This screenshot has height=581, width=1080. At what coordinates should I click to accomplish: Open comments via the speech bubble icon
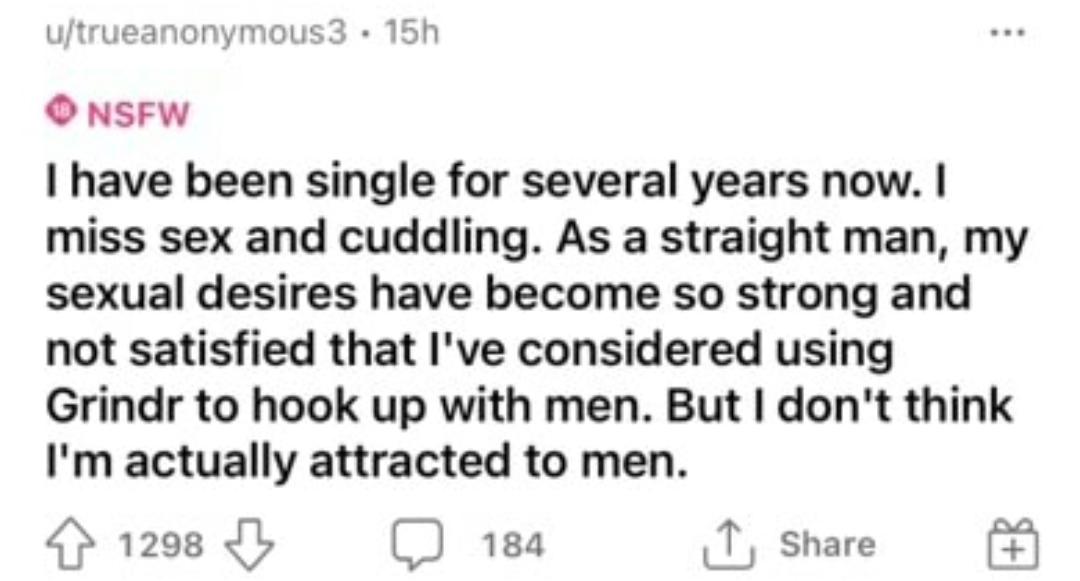417,545
